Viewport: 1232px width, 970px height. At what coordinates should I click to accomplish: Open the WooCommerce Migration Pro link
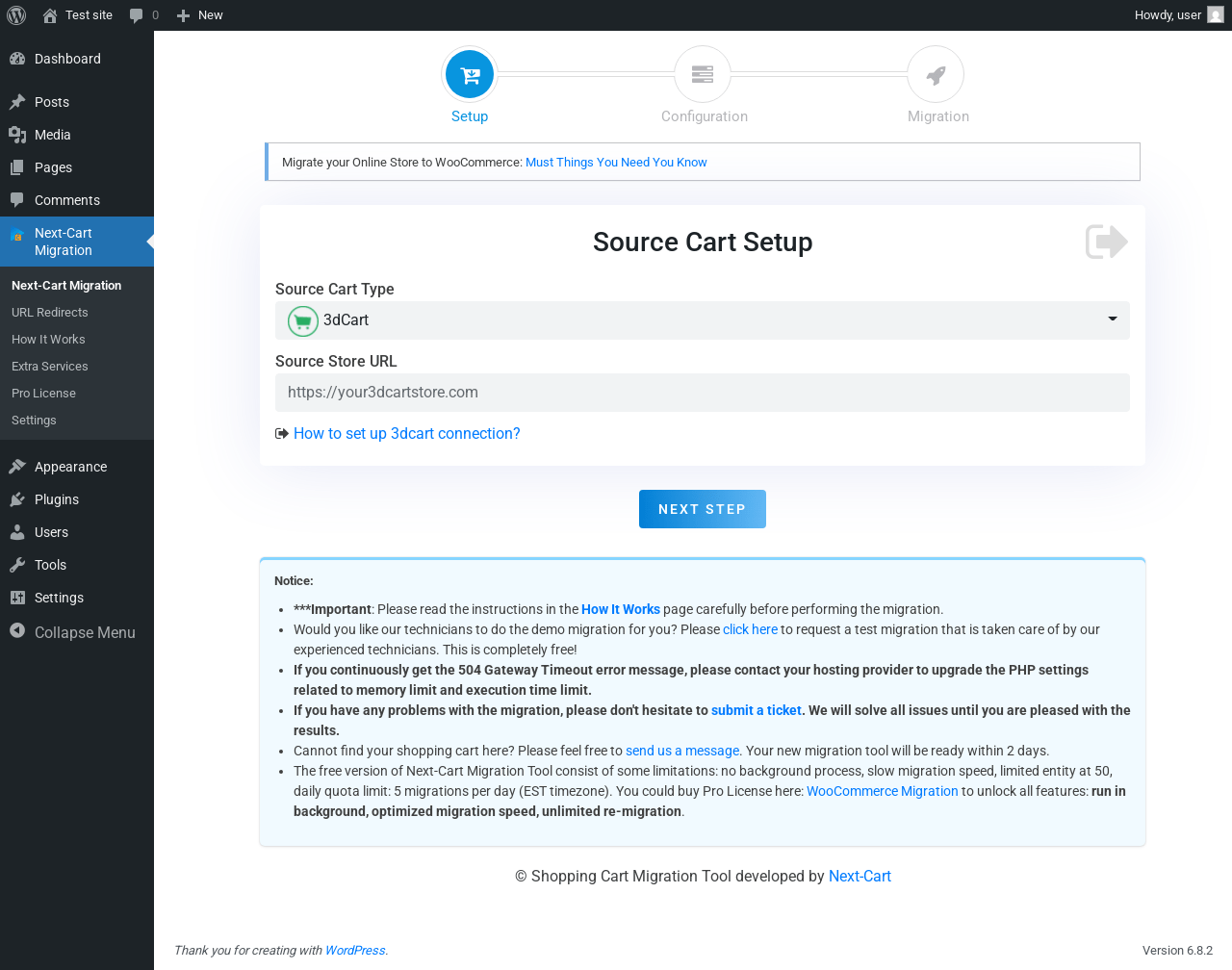pos(883,791)
